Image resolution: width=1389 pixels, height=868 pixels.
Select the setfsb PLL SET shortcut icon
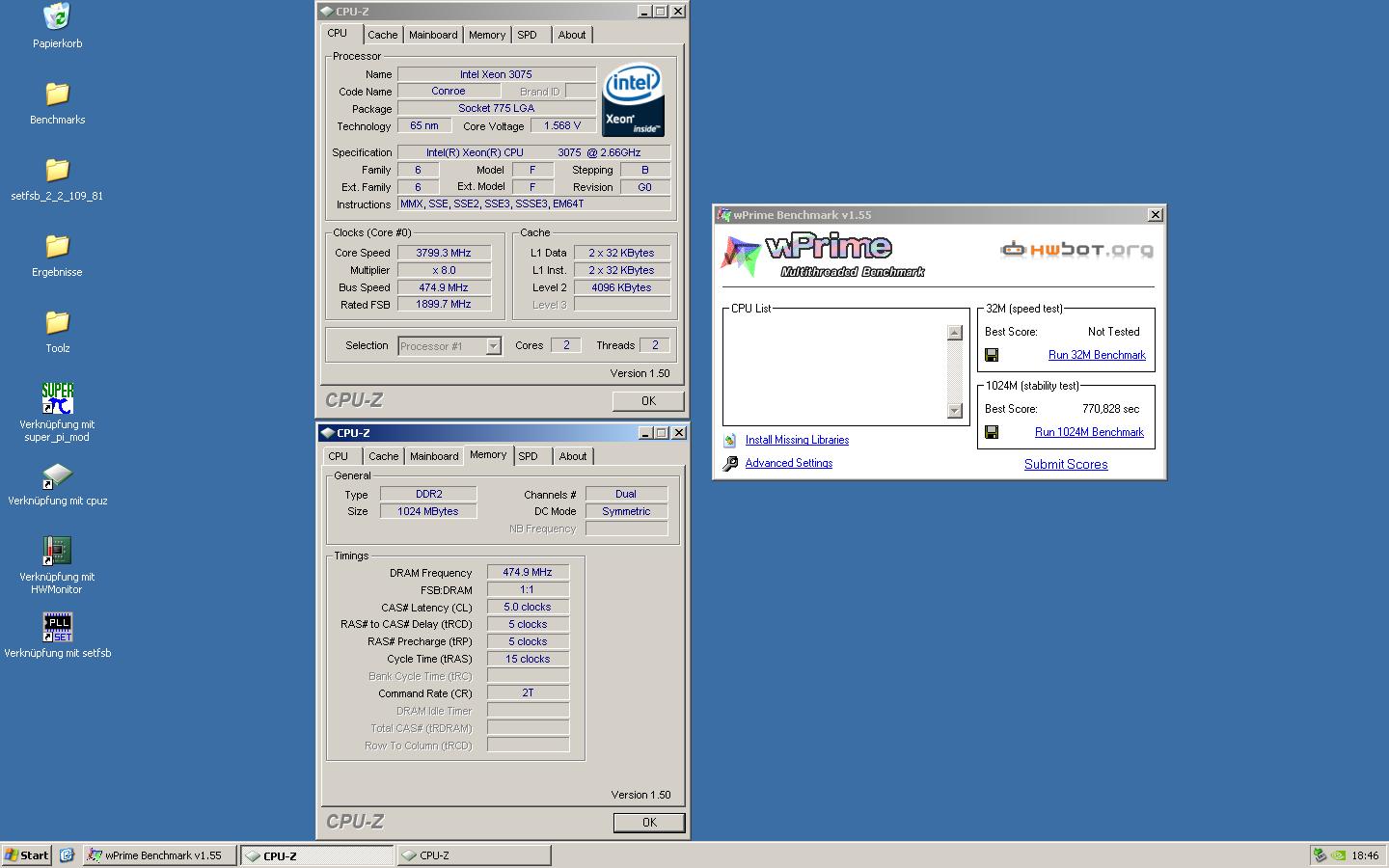(57, 627)
